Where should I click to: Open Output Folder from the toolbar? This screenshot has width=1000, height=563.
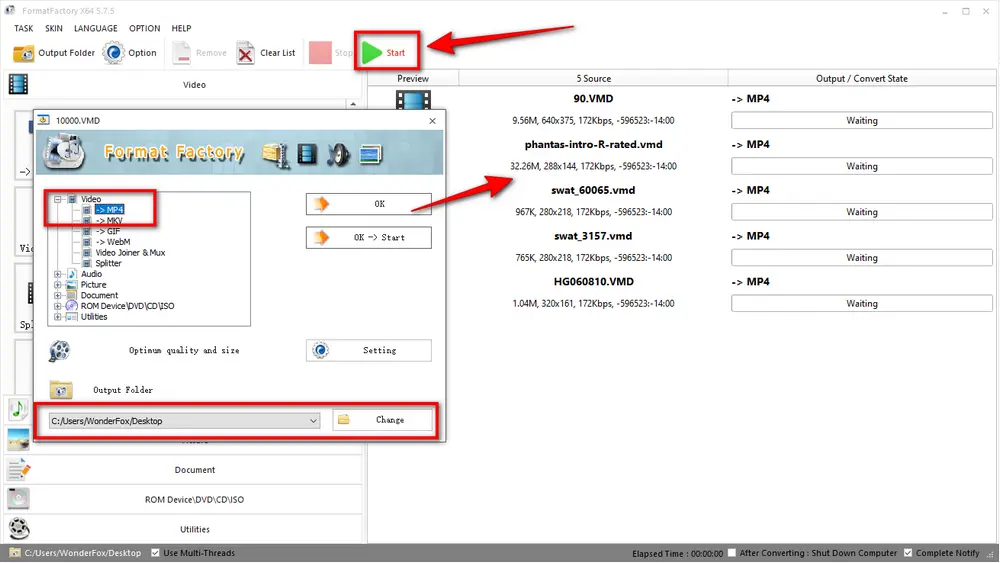click(54, 53)
